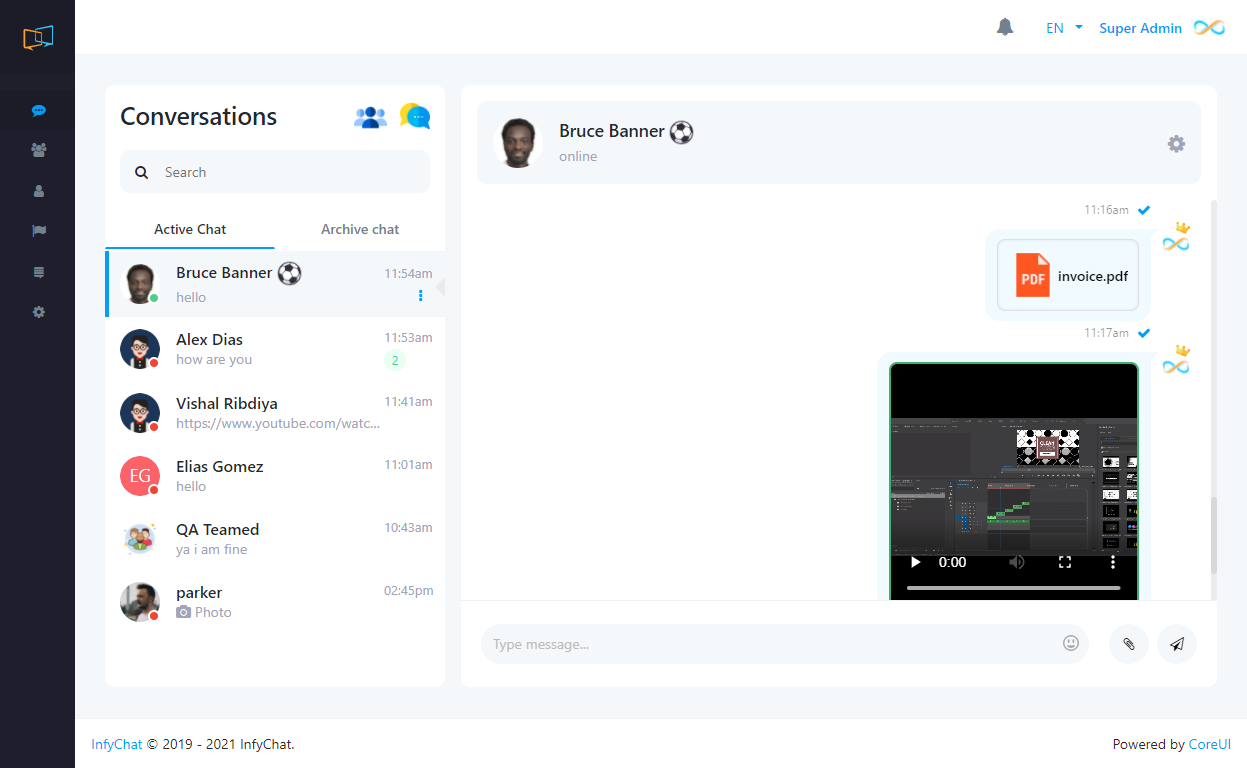Open the users group icon in sidebar

[x=39, y=150]
